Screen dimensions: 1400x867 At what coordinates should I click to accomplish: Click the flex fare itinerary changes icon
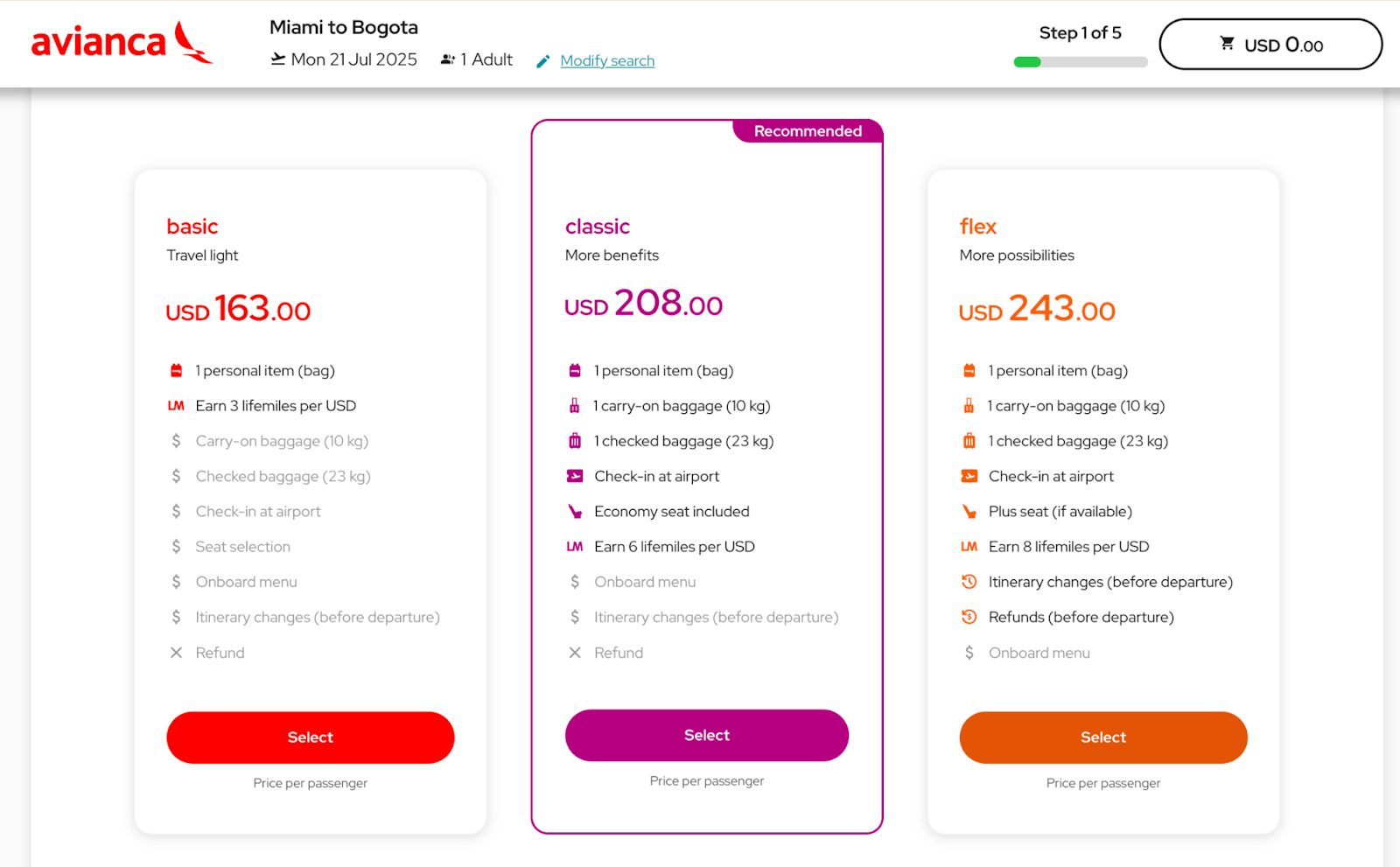point(969,582)
